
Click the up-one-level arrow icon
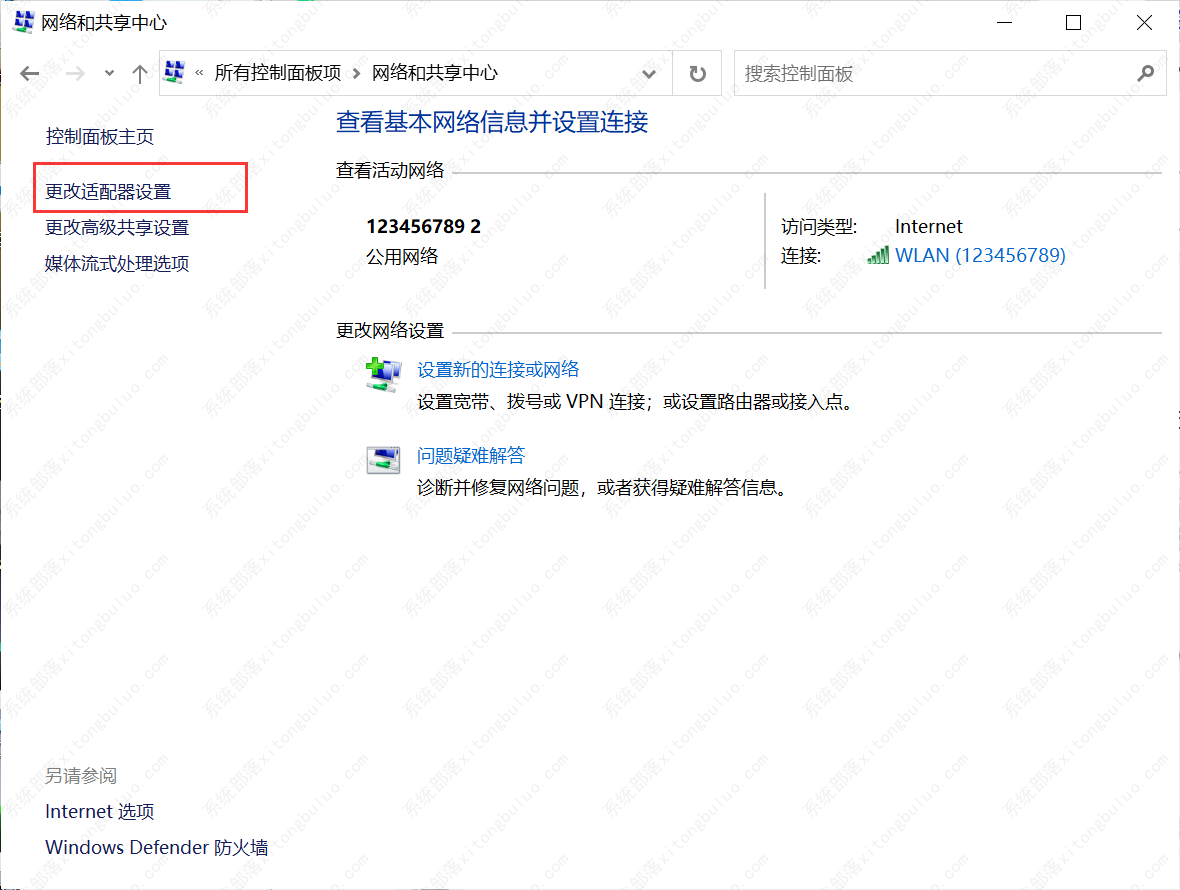coord(140,72)
